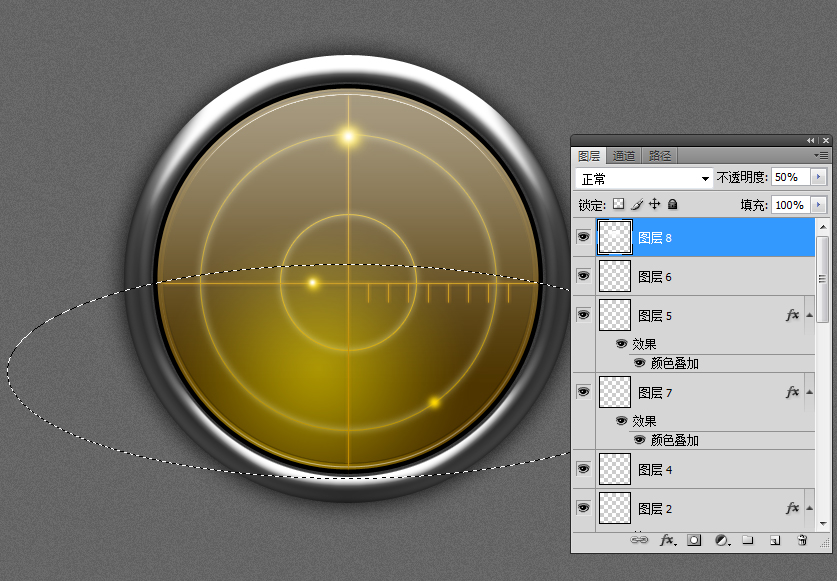Collapse effects of 图层 7
Viewport: 837px width, 581px height.
click(x=810, y=392)
